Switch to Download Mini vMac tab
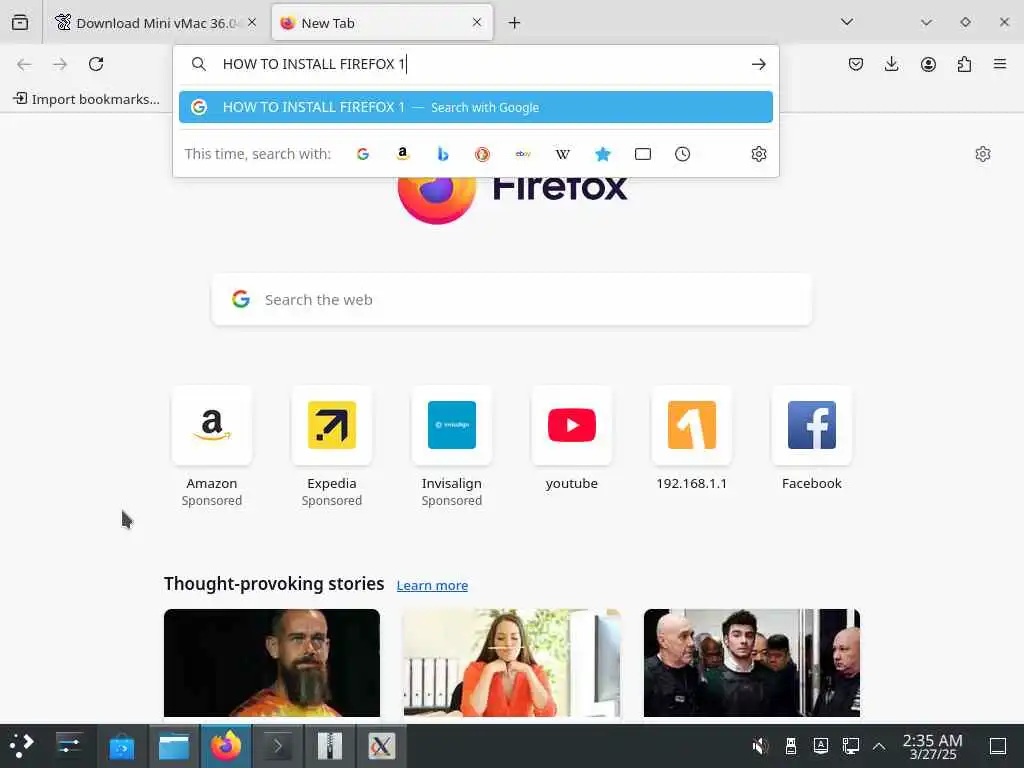Screen dimensions: 1024x768 155,23
